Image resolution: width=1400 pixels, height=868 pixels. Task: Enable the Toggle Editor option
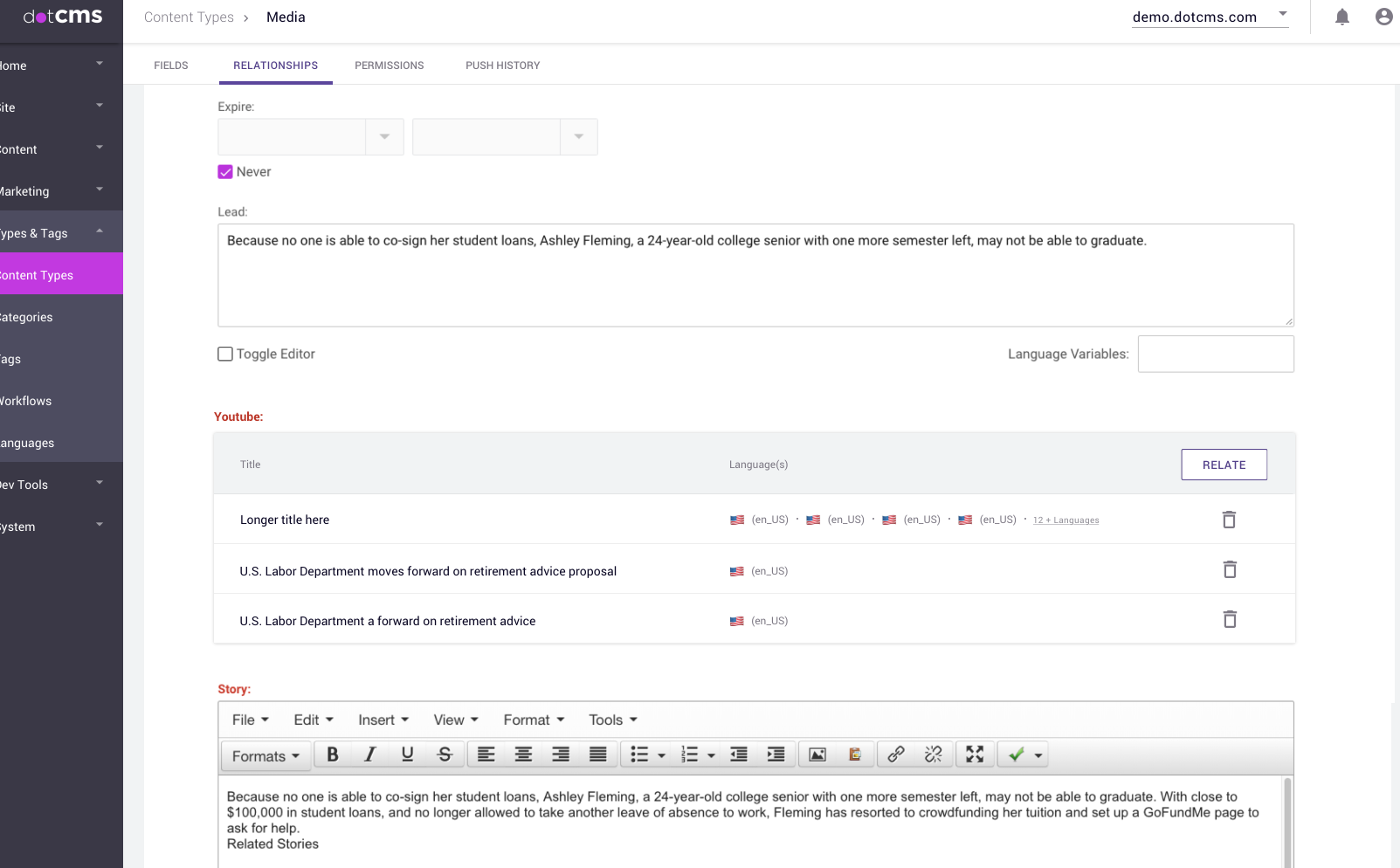pos(224,354)
